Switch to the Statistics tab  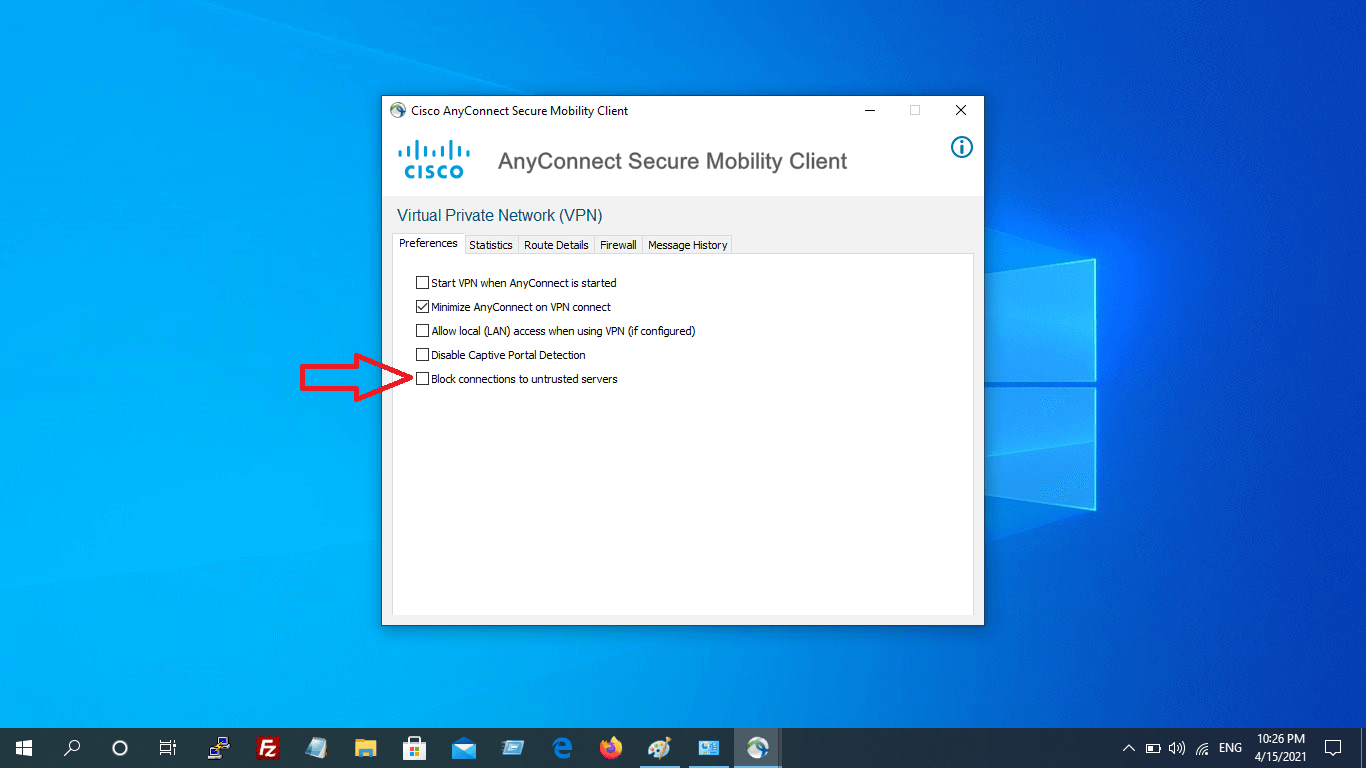click(491, 245)
